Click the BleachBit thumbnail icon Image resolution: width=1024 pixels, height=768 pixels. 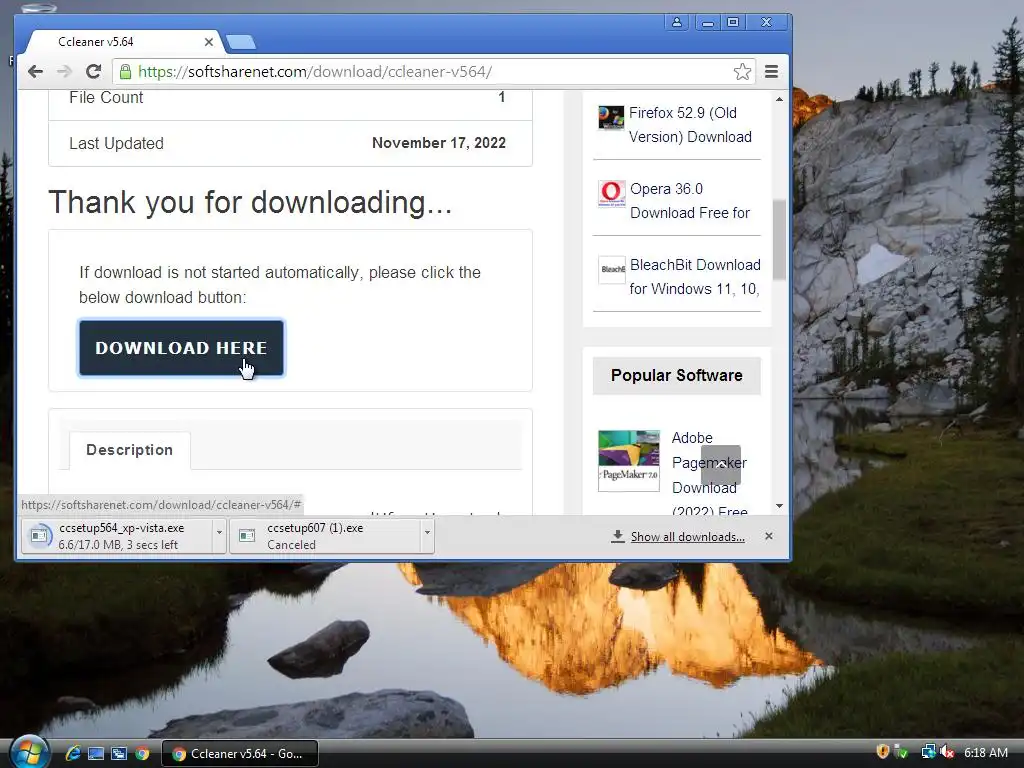(x=612, y=269)
